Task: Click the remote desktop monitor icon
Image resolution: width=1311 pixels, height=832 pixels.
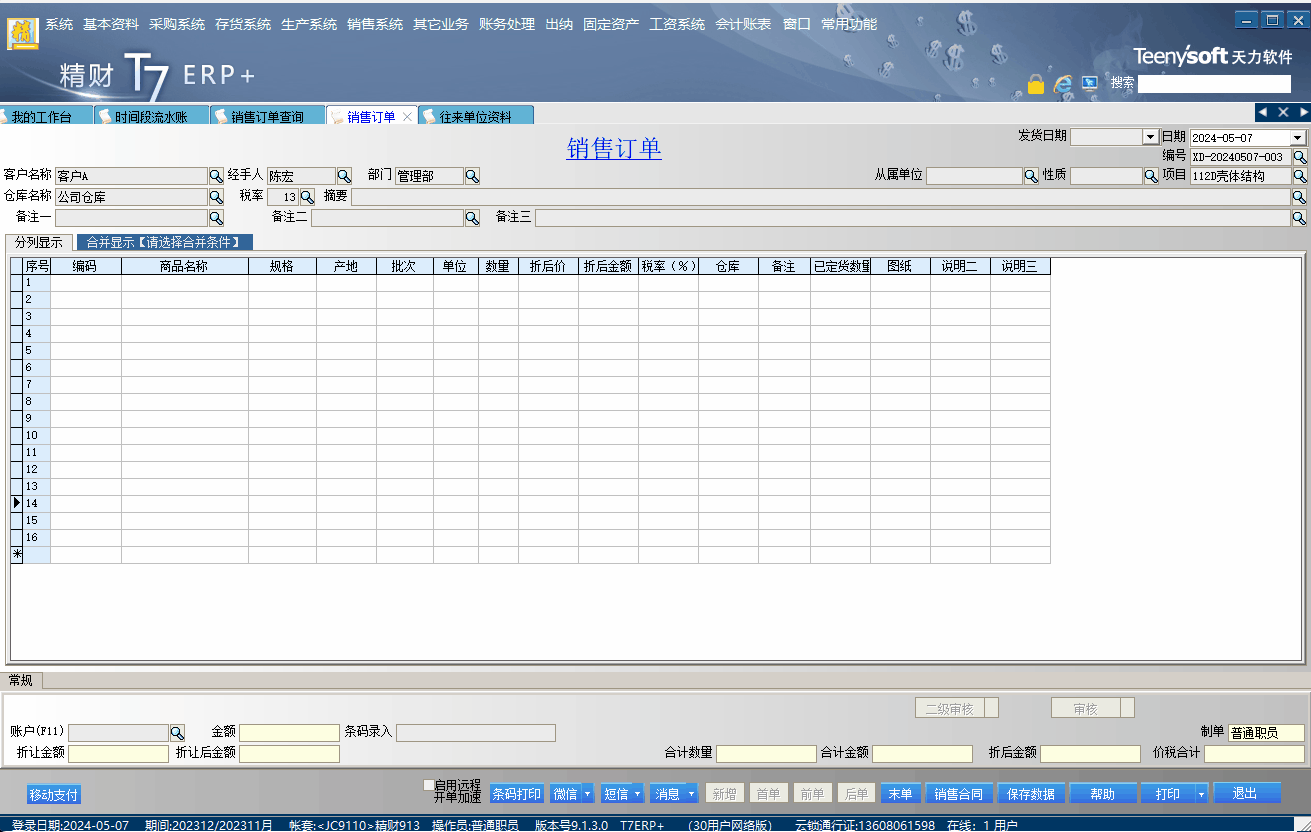Action: (1090, 84)
